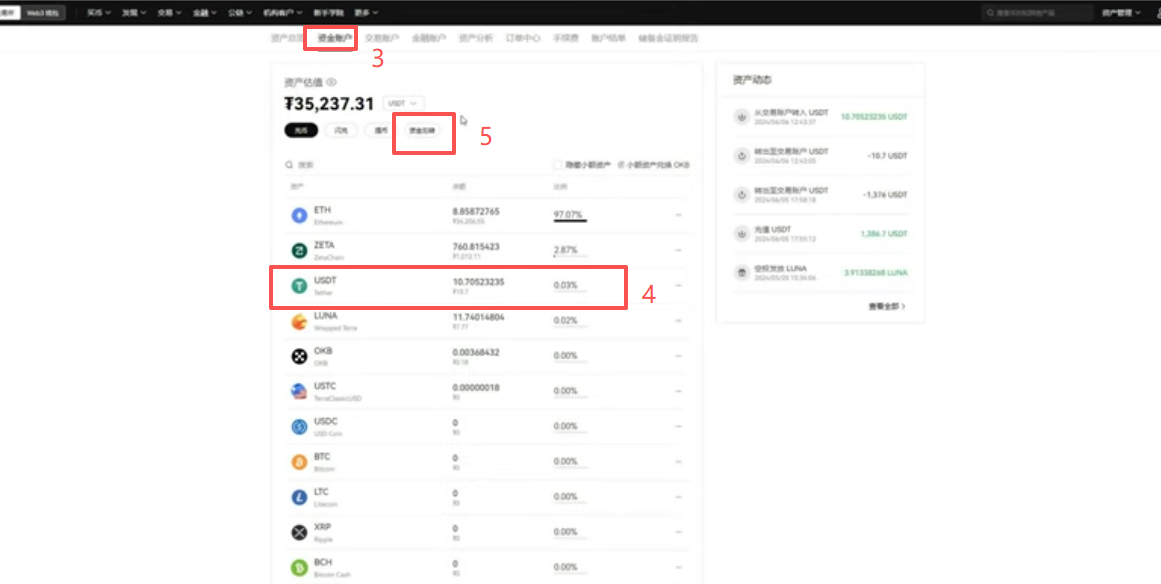
Task: Click the icon before 小额资产兑换 OKB
Action: pyautogui.click(x=620, y=165)
